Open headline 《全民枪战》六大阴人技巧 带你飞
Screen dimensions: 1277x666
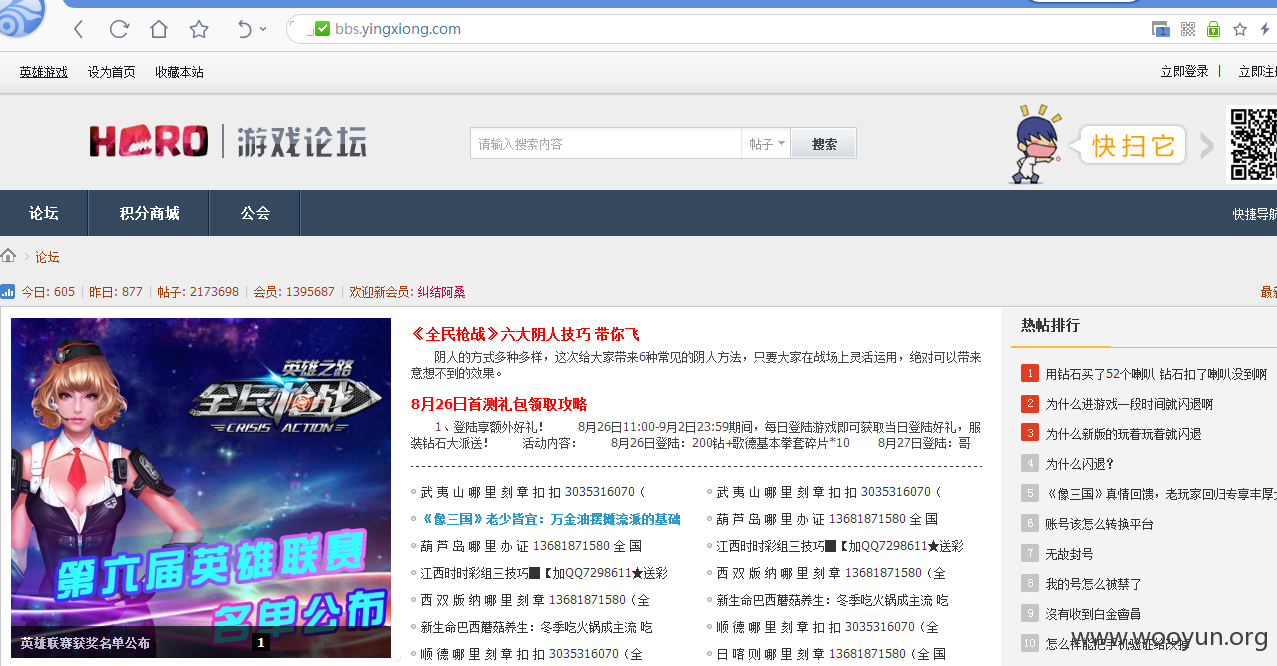(525, 334)
